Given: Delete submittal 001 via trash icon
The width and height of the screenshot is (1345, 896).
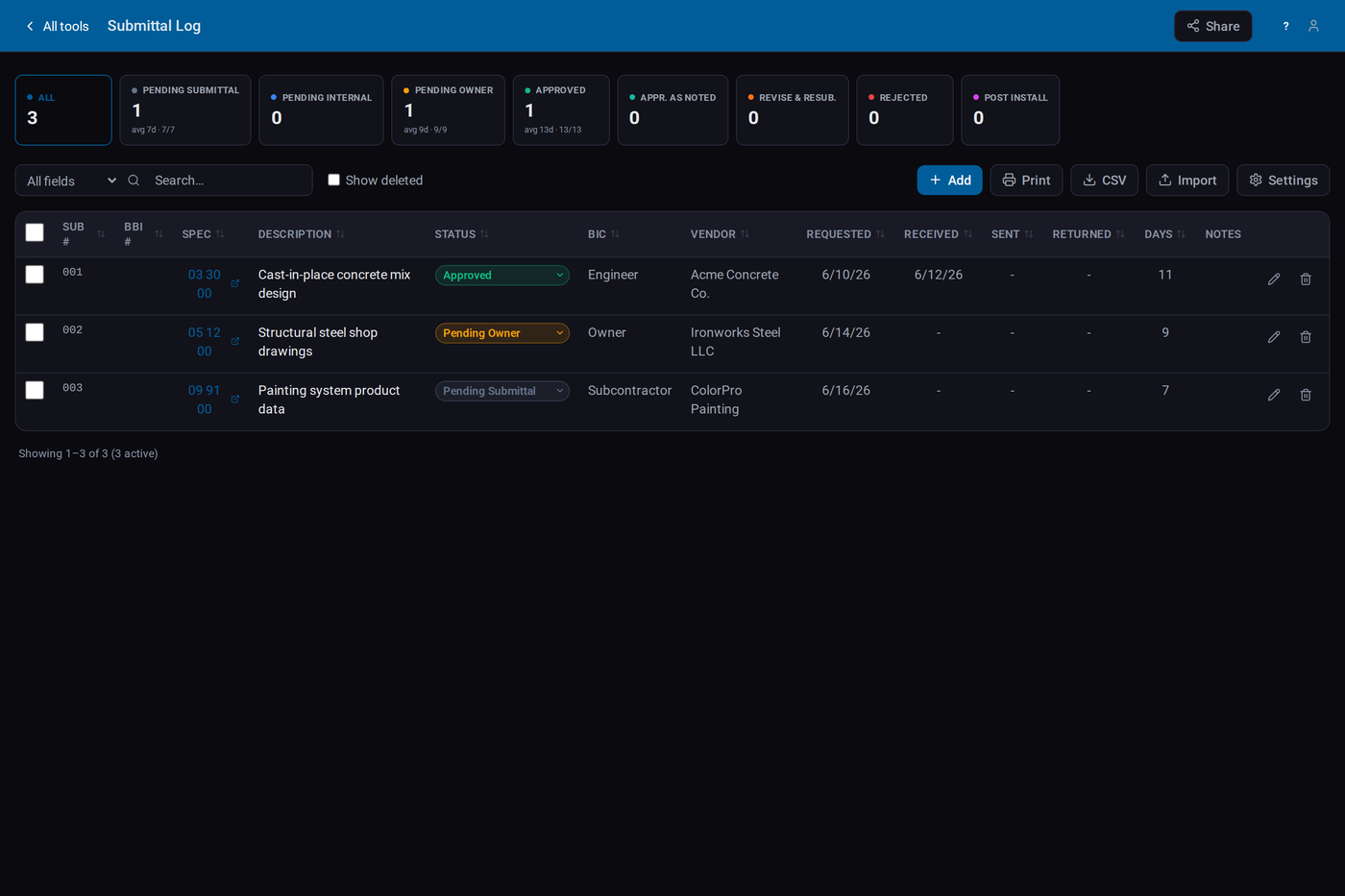Looking at the screenshot, I should pyautogui.click(x=1306, y=279).
